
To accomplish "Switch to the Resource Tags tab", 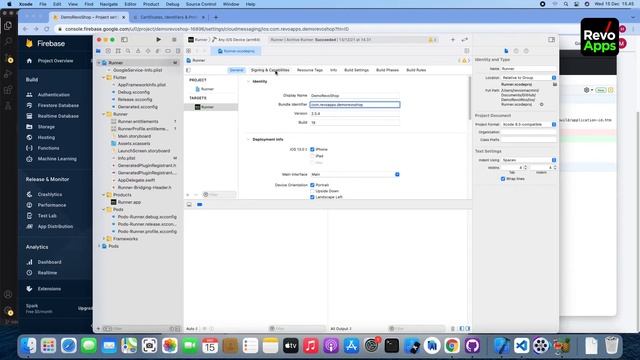I will (x=310, y=70).
